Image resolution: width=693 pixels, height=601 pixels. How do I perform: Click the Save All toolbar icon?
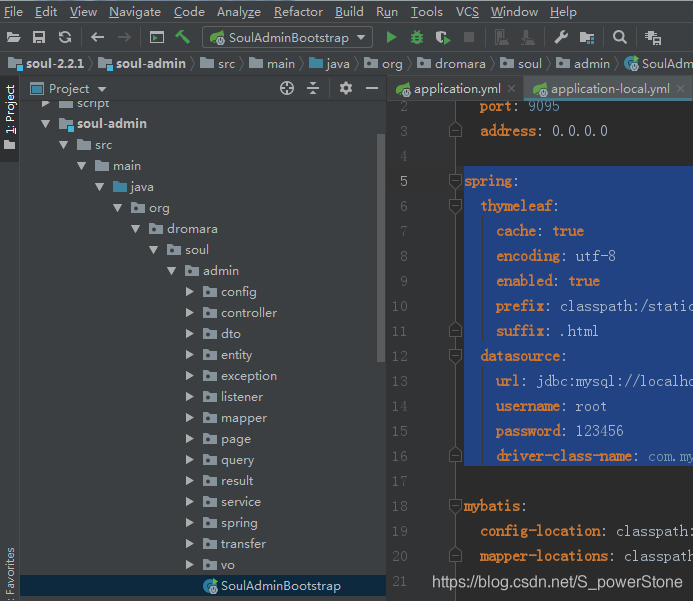pos(39,37)
